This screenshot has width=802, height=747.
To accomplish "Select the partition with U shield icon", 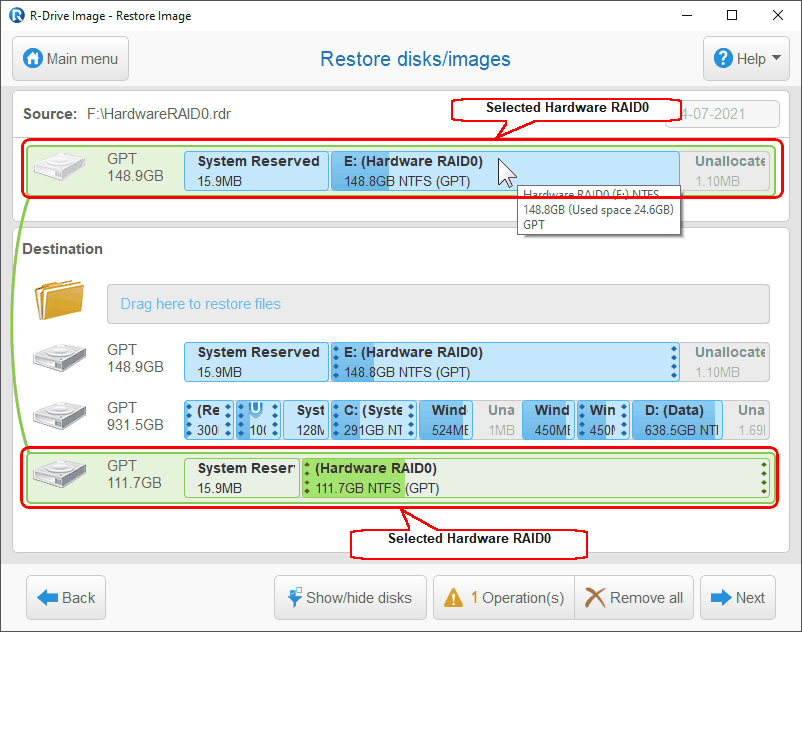I will click(x=258, y=420).
